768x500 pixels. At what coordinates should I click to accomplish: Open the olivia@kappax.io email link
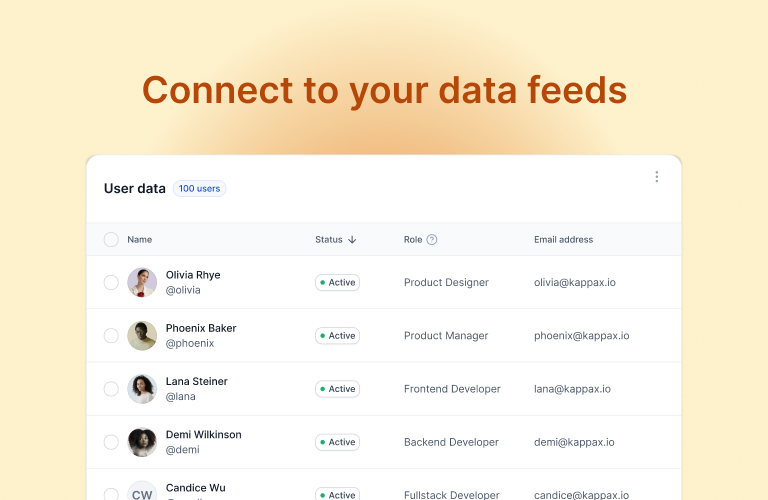pyautogui.click(x=575, y=283)
